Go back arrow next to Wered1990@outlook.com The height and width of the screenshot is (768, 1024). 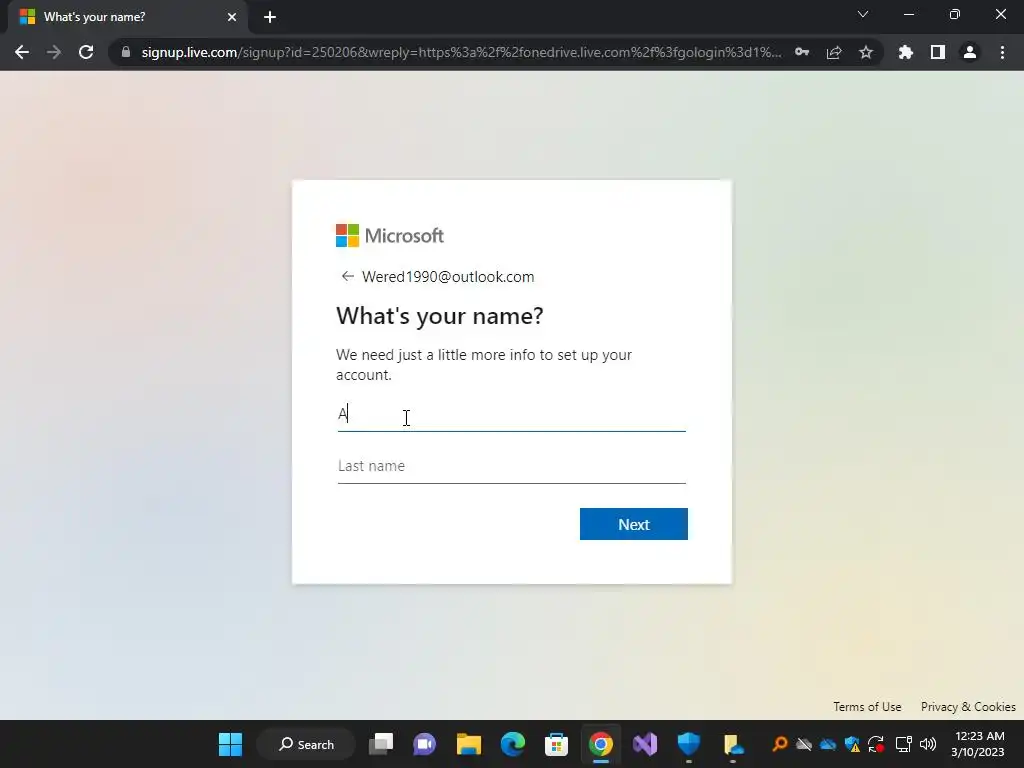347,276
